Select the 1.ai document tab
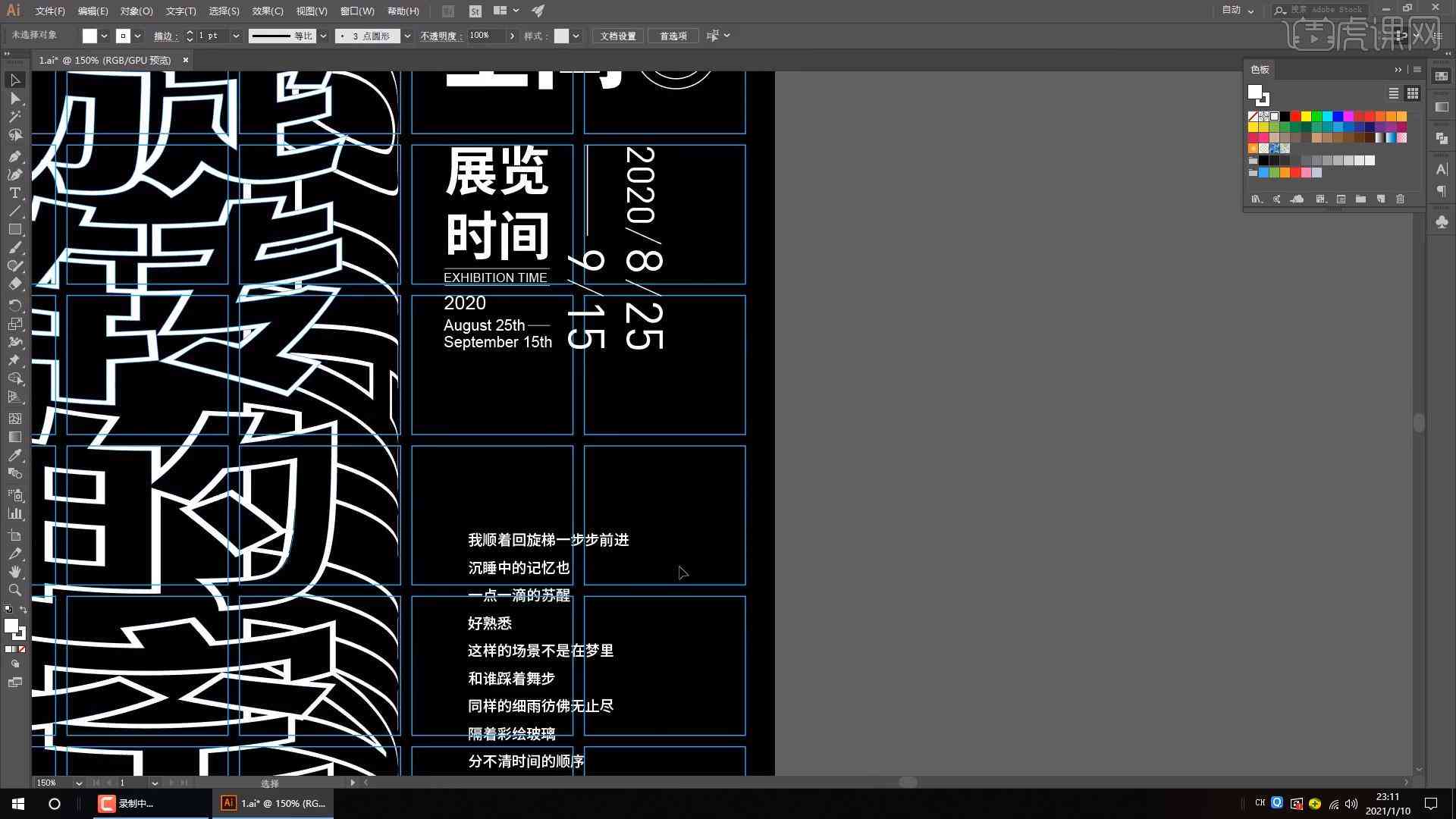Viewport: 1456px width, 819px height. (x=105, y=60)
